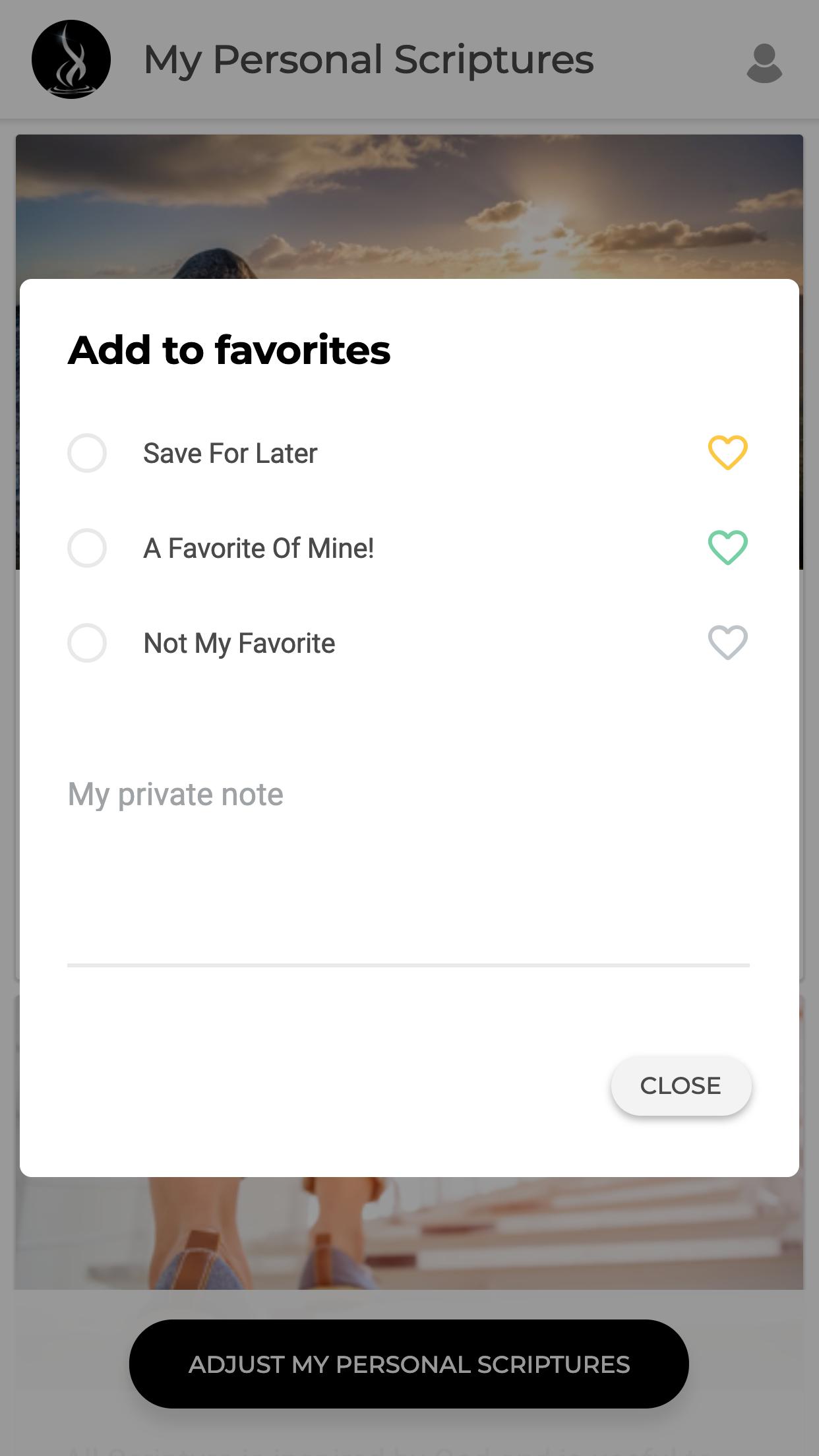The image size is (819, 1456).
Task: Click the Add to favorites heading
Action: (x=229, y=349)
